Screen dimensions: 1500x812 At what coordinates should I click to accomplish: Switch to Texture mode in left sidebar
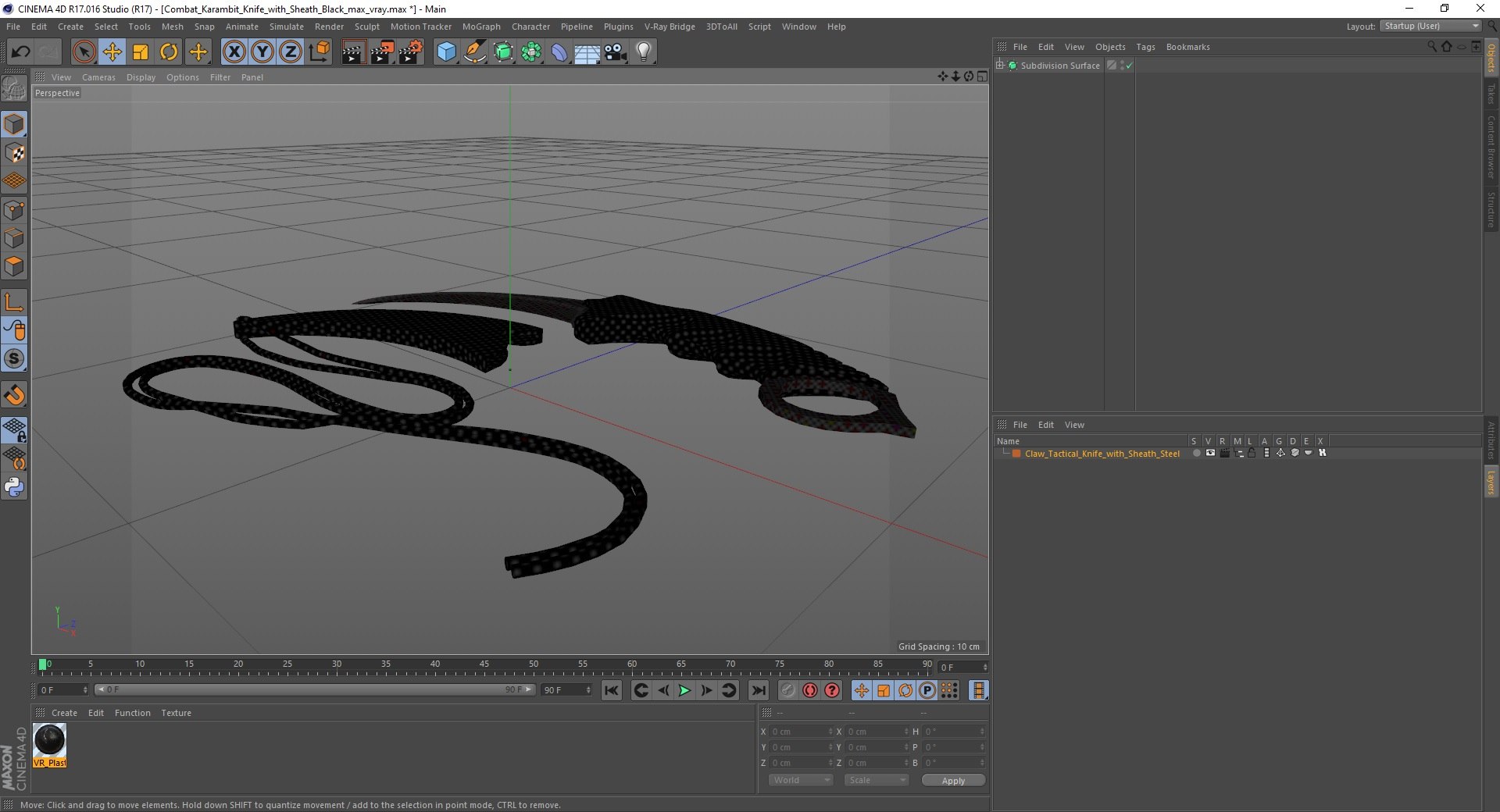(x=15, y=153)
